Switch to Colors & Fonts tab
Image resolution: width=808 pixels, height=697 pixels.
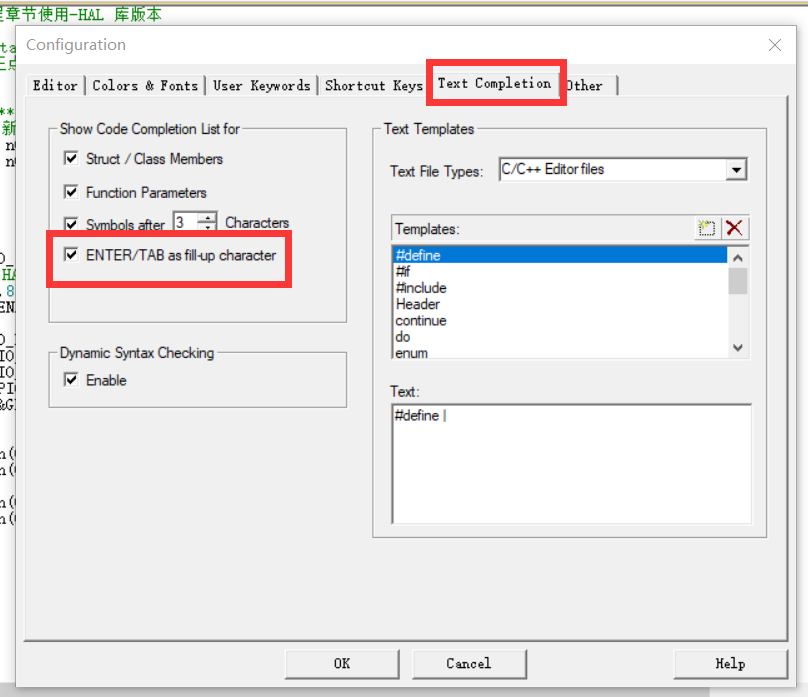point(145,86)
